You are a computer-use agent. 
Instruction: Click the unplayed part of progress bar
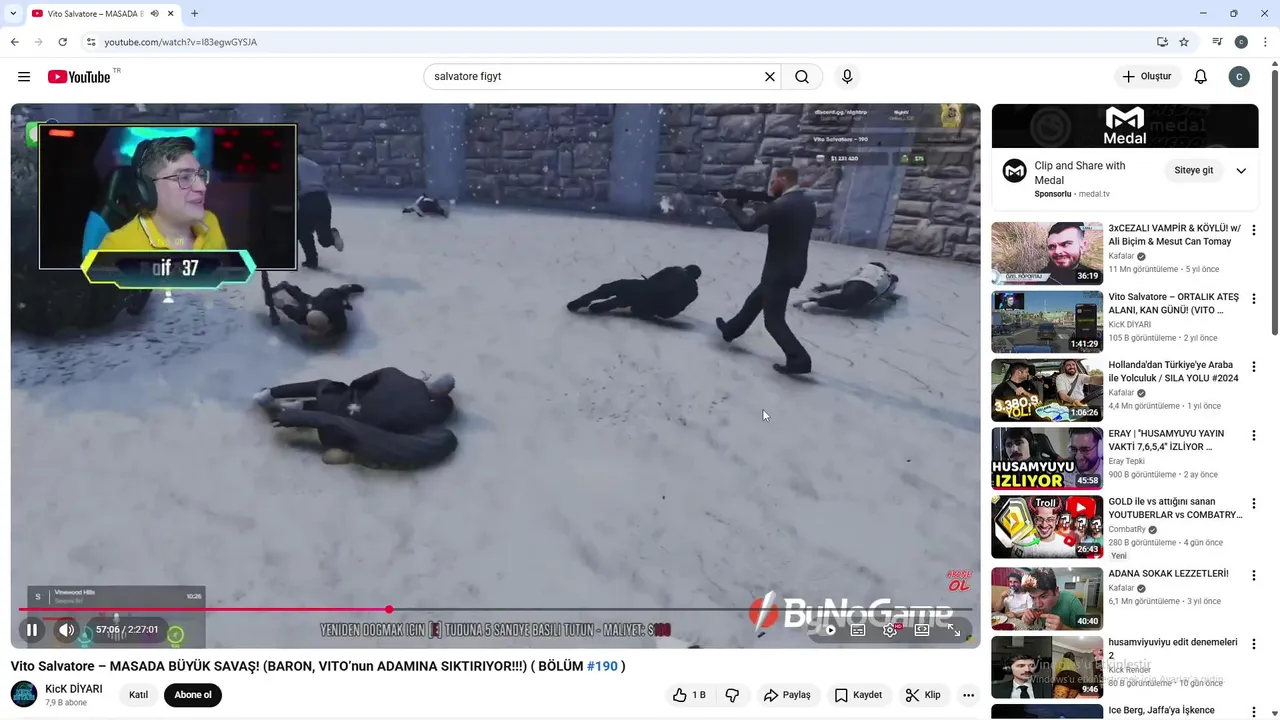(x=680, y=609)
